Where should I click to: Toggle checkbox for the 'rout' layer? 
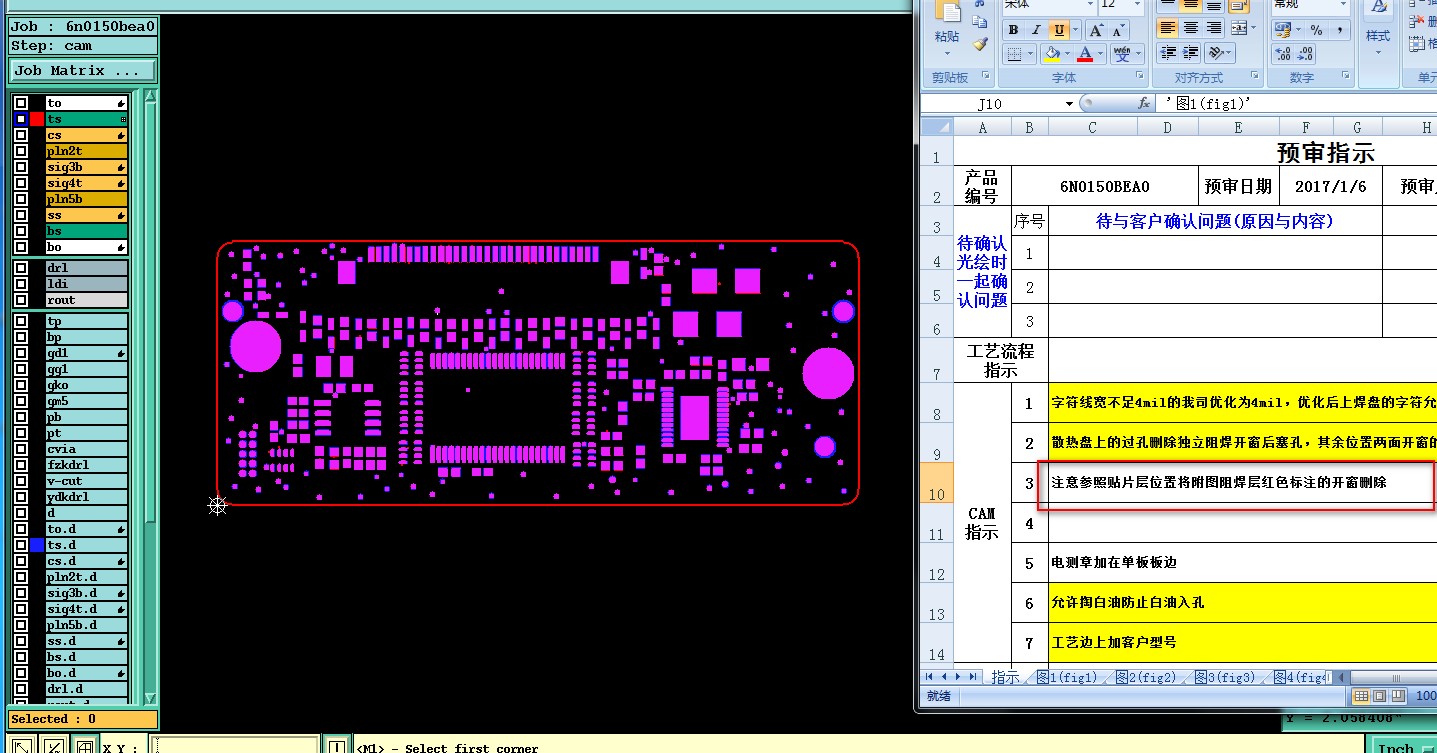pos(21,300)
